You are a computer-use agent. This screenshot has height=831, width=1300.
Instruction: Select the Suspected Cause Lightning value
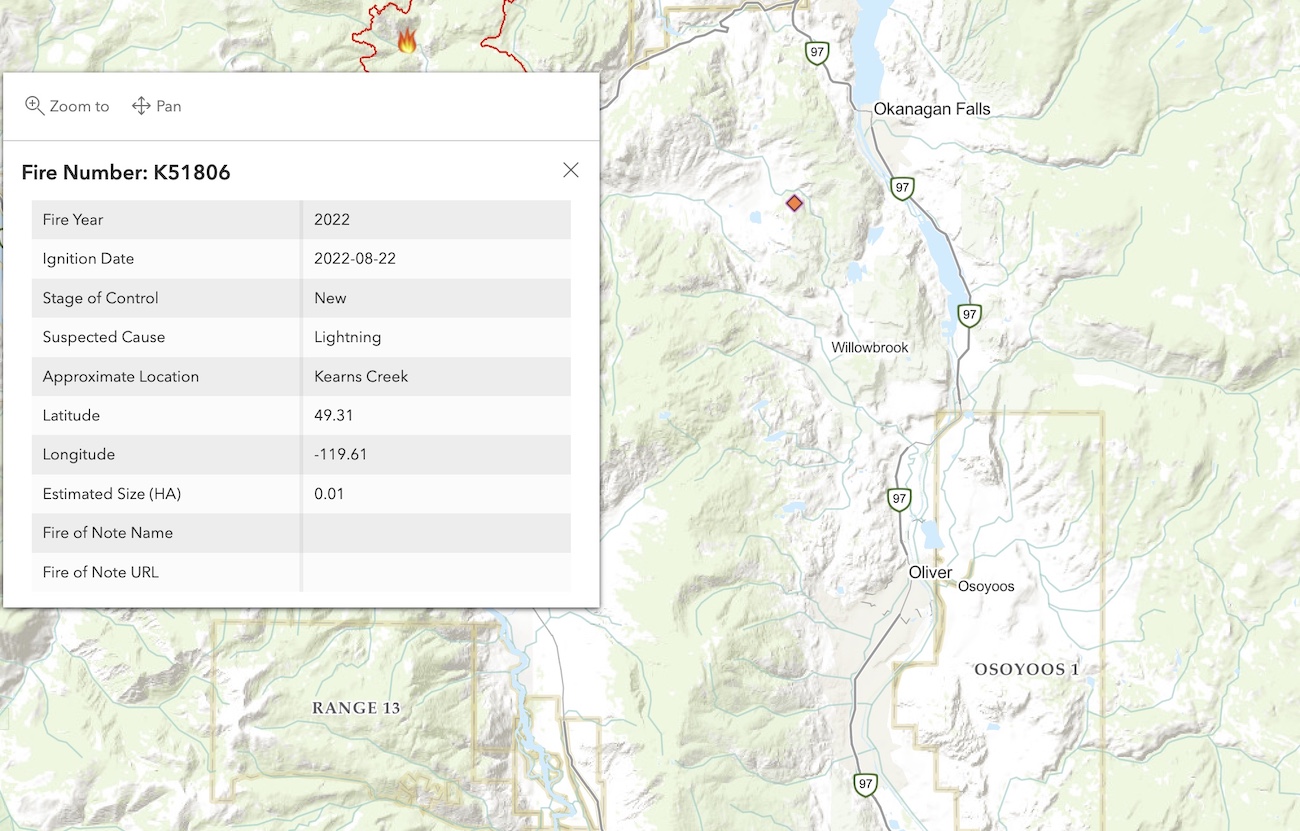[347, 337]
